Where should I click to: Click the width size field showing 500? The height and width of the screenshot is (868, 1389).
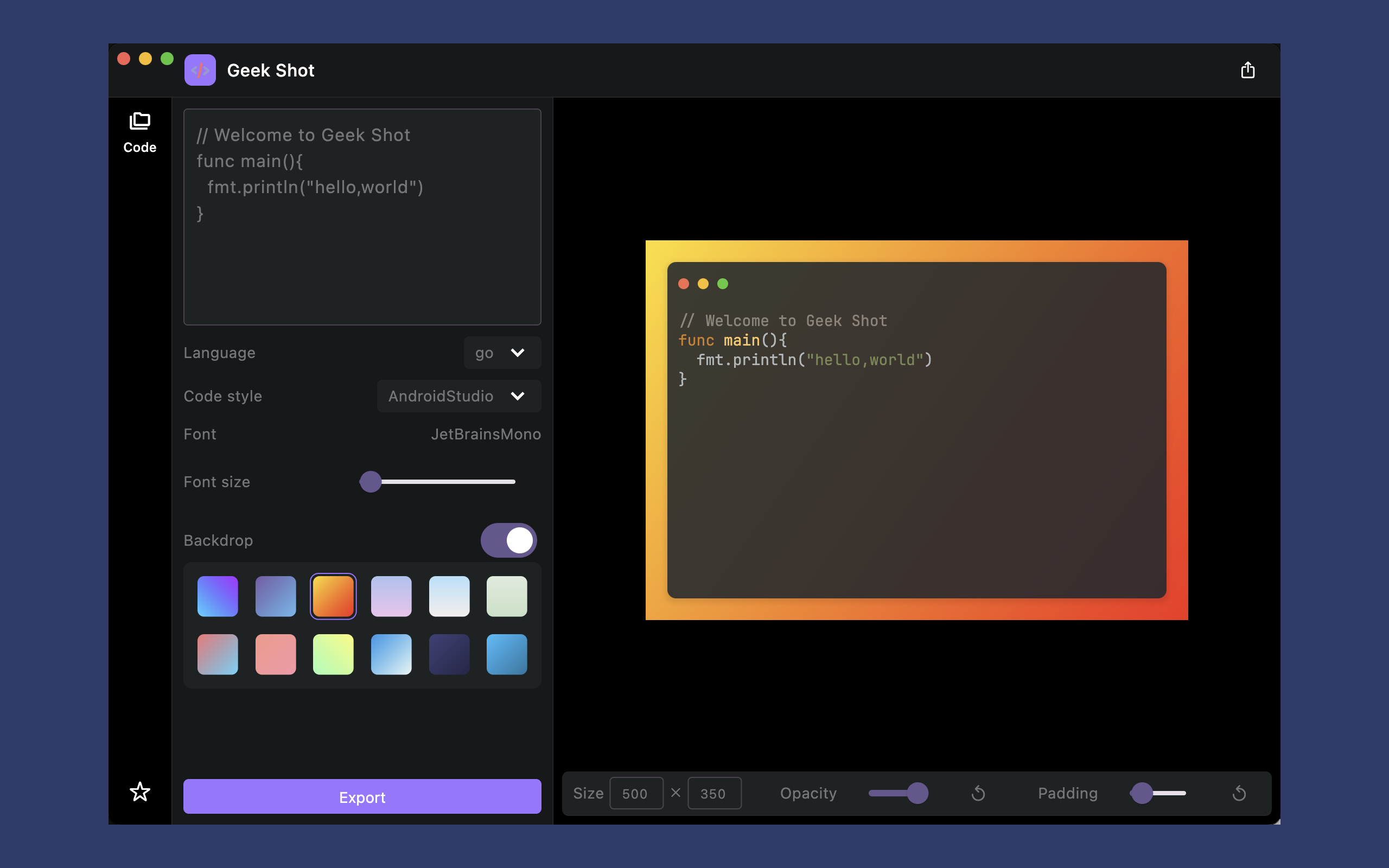coord(636,793)
